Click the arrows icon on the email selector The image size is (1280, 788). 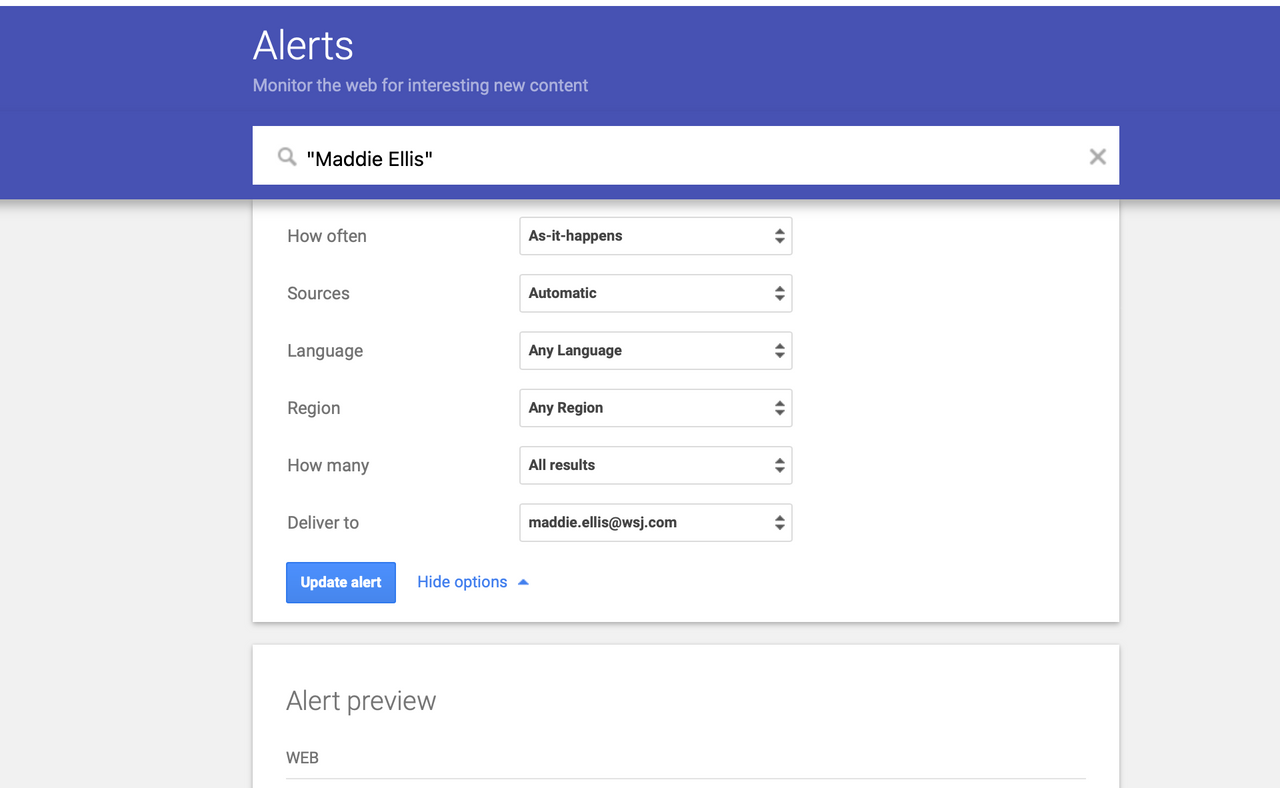779,522
